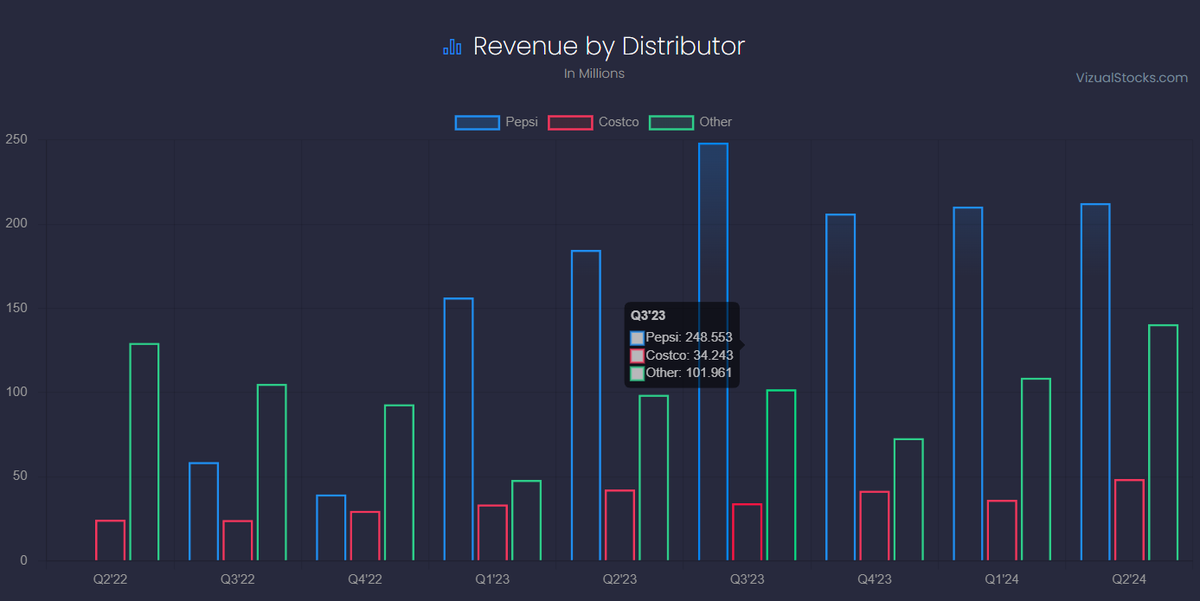Click the Other bar for Q2'23
This screenshot has height=601, width=1200.
tap(654, 478)
